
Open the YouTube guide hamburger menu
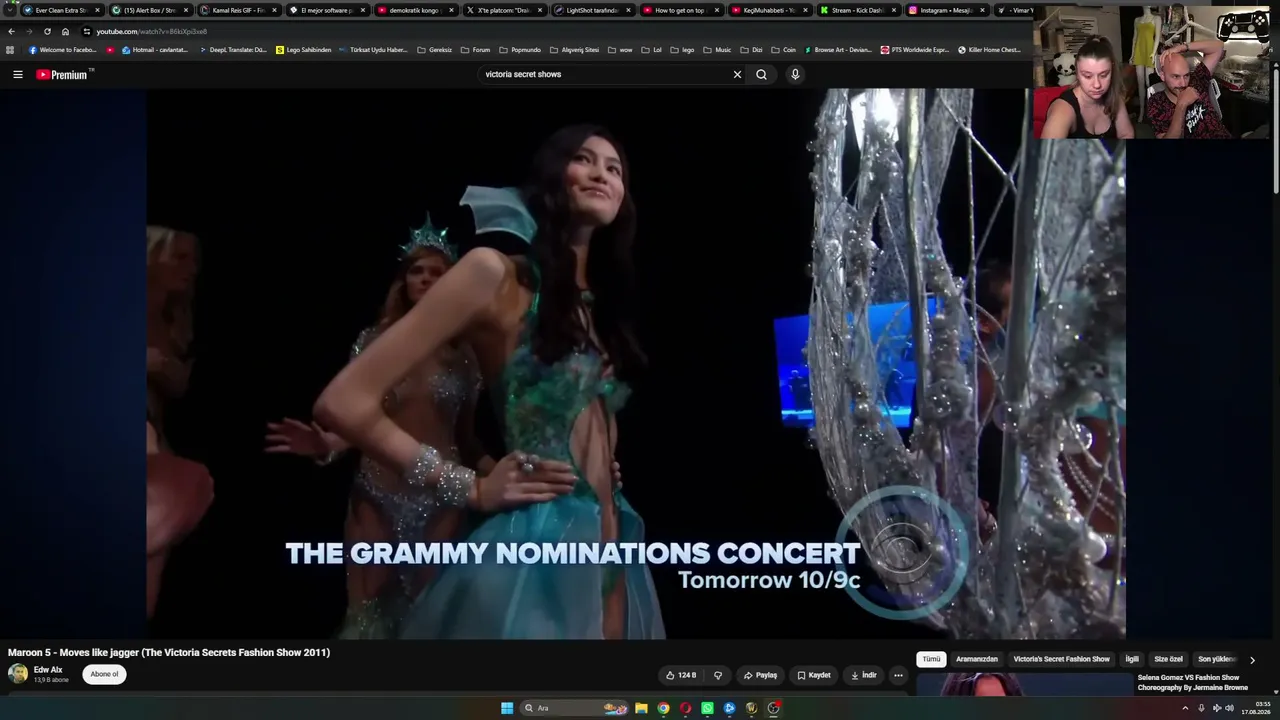[x=17, y=74]
